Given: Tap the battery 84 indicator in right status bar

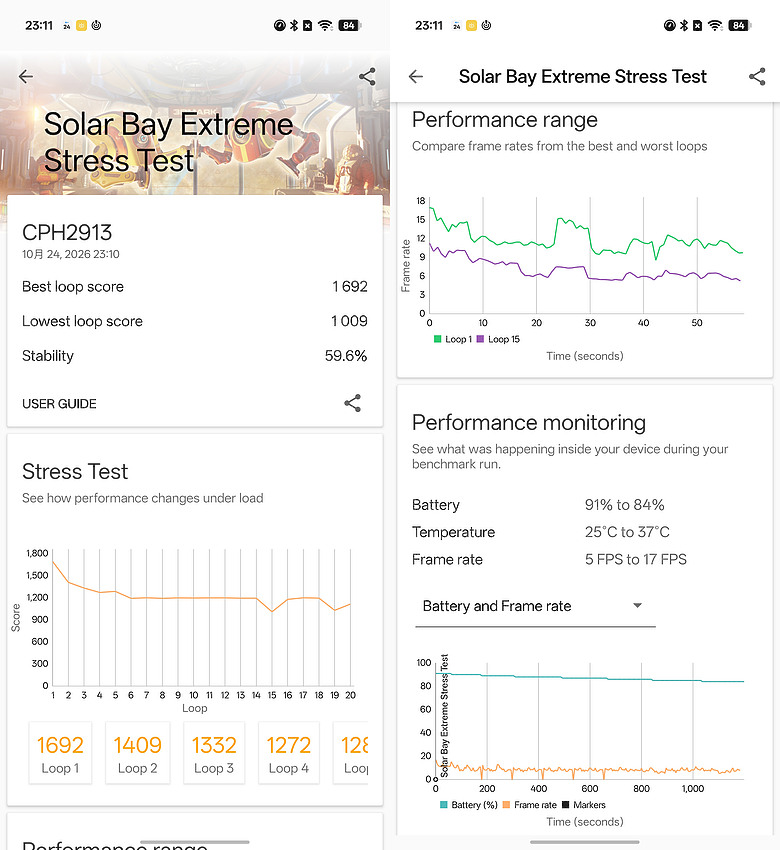Looking at the screenshot, I should point(740,25).
